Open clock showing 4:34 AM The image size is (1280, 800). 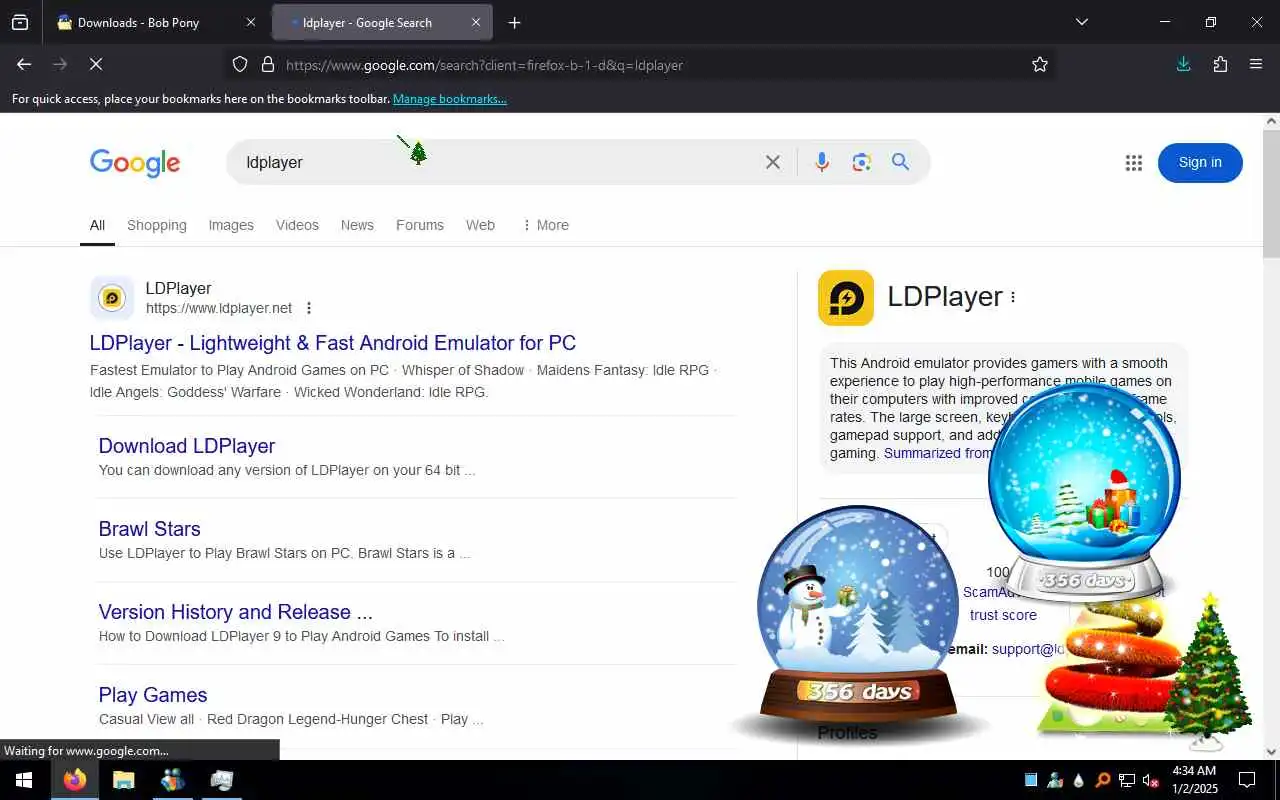point(1194,780)
